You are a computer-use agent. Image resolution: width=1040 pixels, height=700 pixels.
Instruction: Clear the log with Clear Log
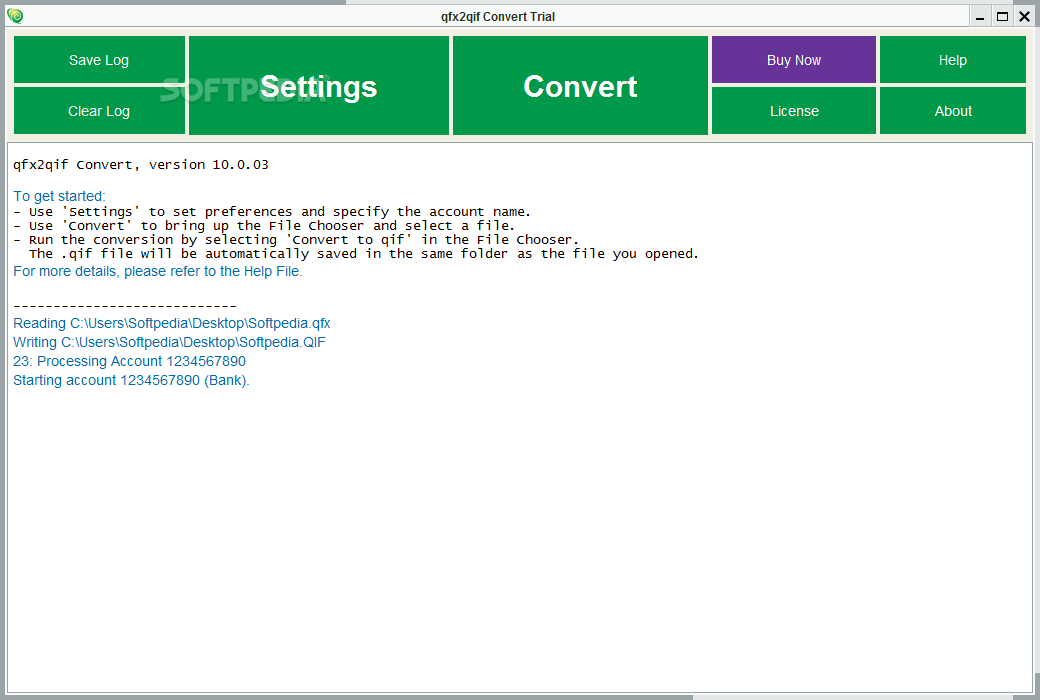99,111
